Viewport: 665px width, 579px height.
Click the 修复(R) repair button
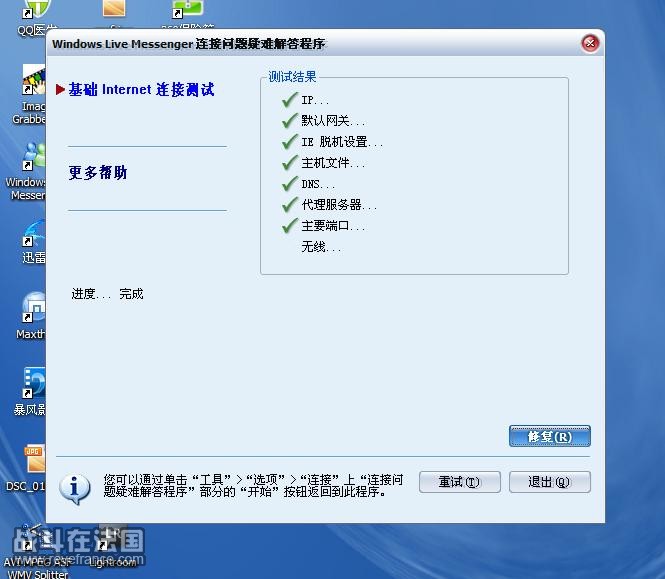[550, 436]
